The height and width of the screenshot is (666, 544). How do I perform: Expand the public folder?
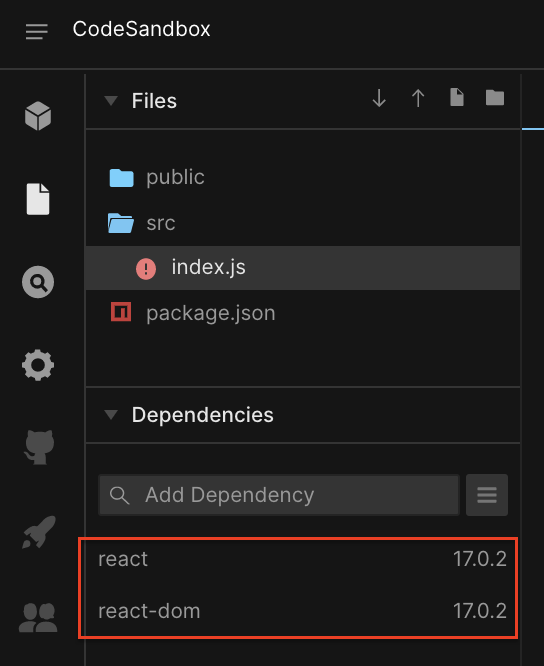tap(175, 178)
